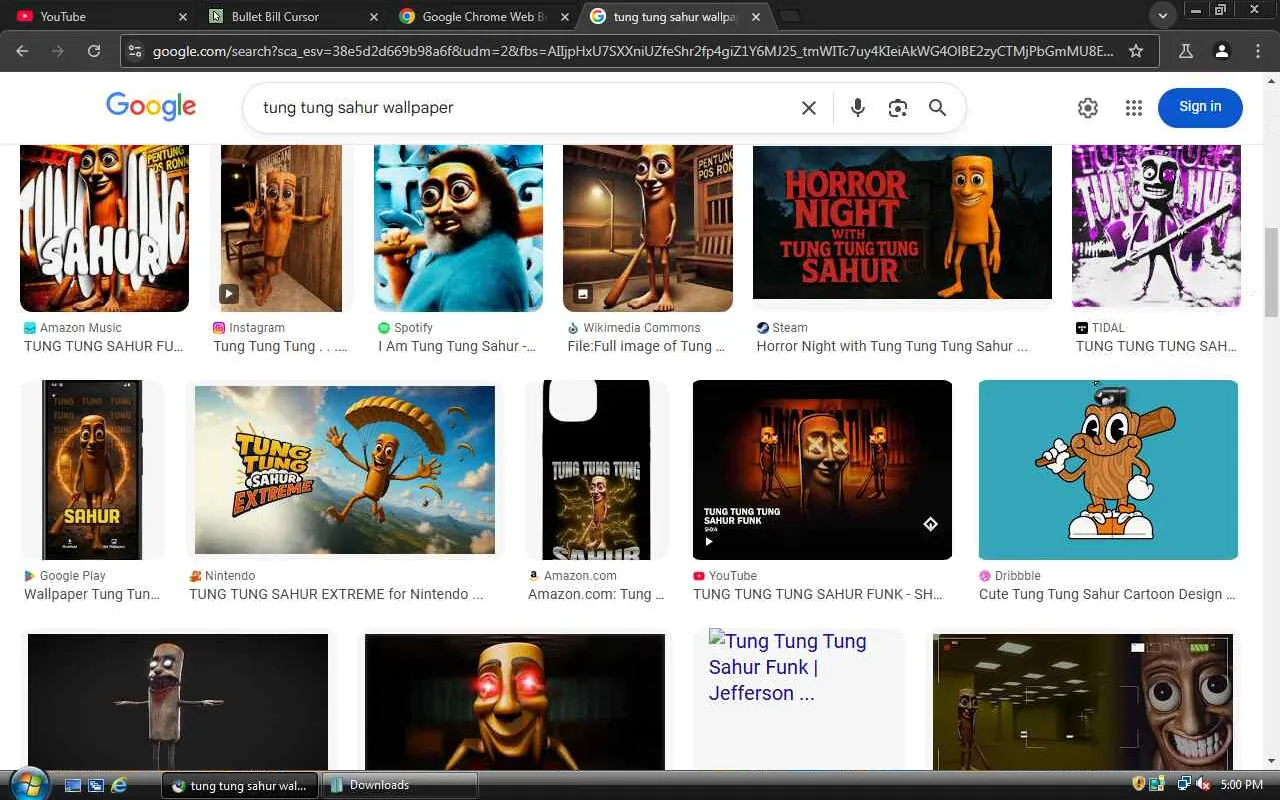The width and height of the screenshot is (1280, 800).
Task: Open the Windows Start orb
Action: point(27,783)
